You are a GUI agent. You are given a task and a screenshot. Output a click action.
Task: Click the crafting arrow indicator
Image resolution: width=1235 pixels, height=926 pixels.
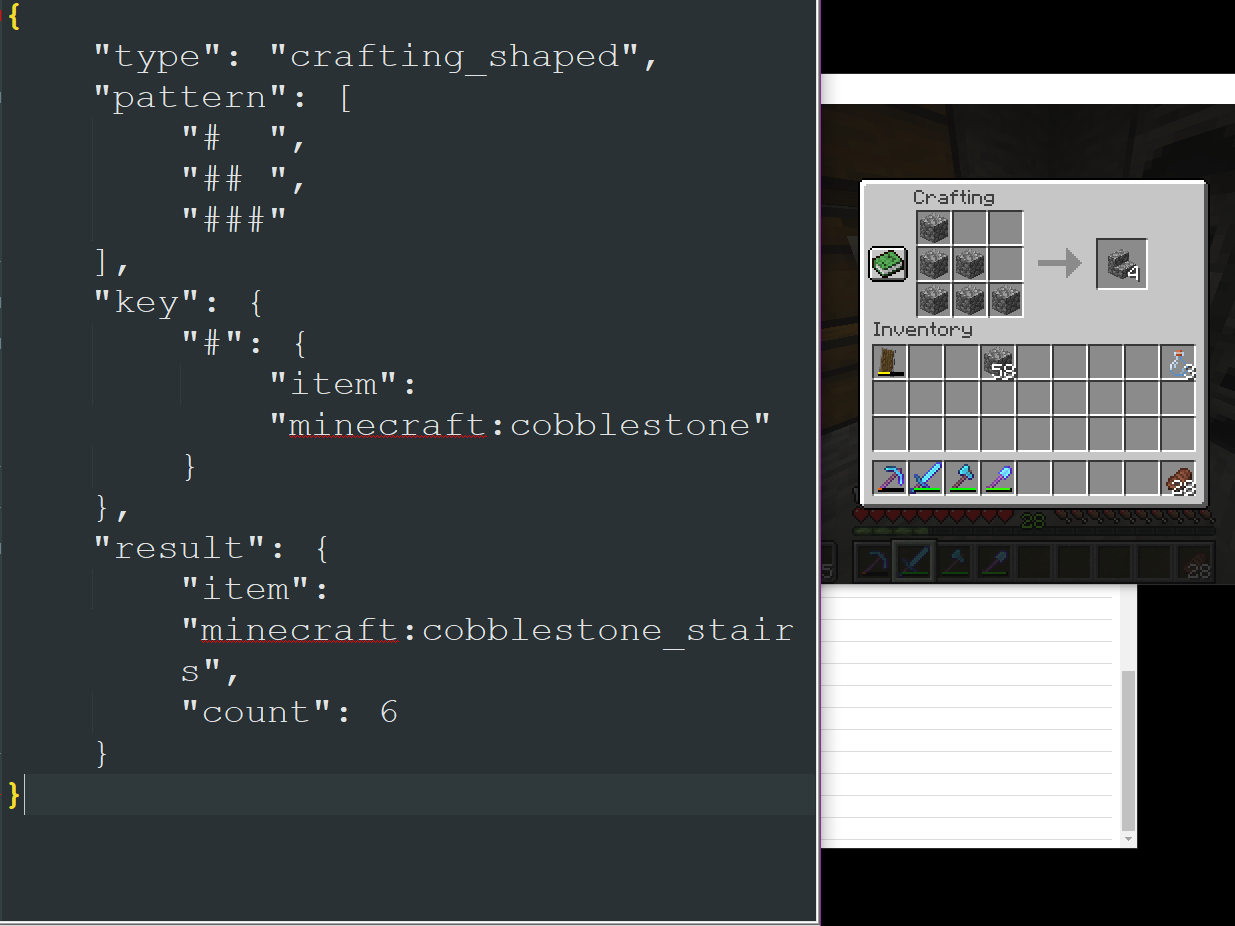pyautogui.click(x=1060, y=264)
